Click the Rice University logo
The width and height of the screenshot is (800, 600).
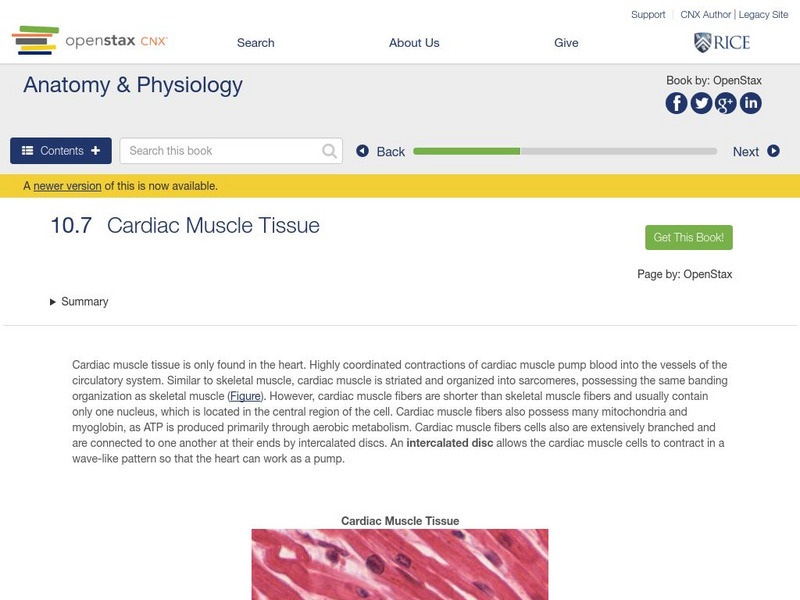point(721,42)
